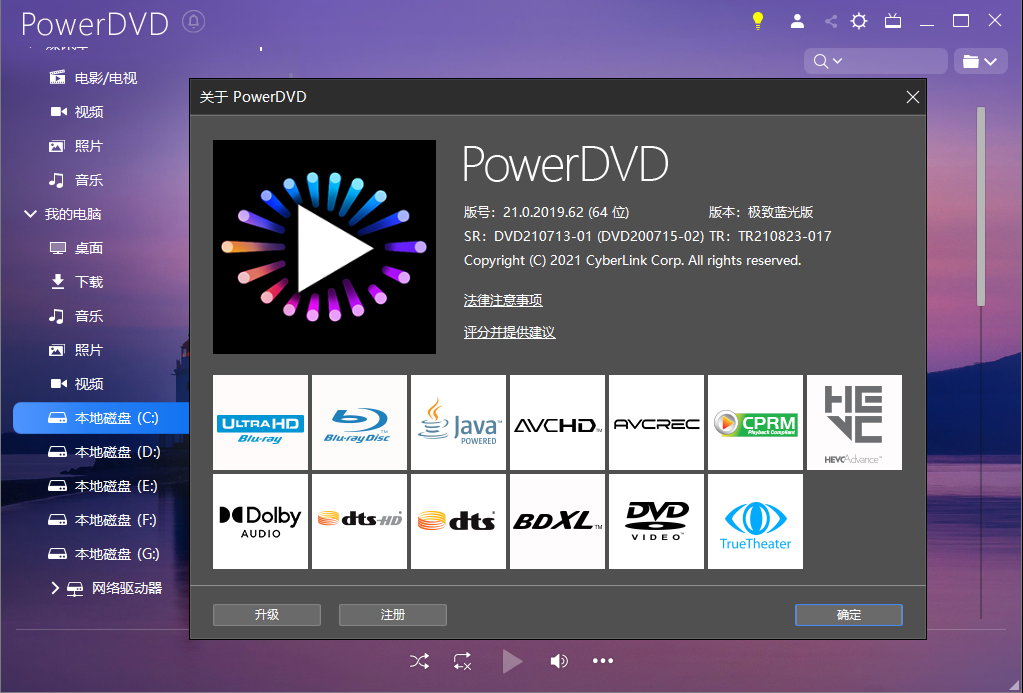Click the TrueTheater logo
Image resolution: width=1023 pixels, height=693 pixels.
pyautogui.click(x=756, y=521)
